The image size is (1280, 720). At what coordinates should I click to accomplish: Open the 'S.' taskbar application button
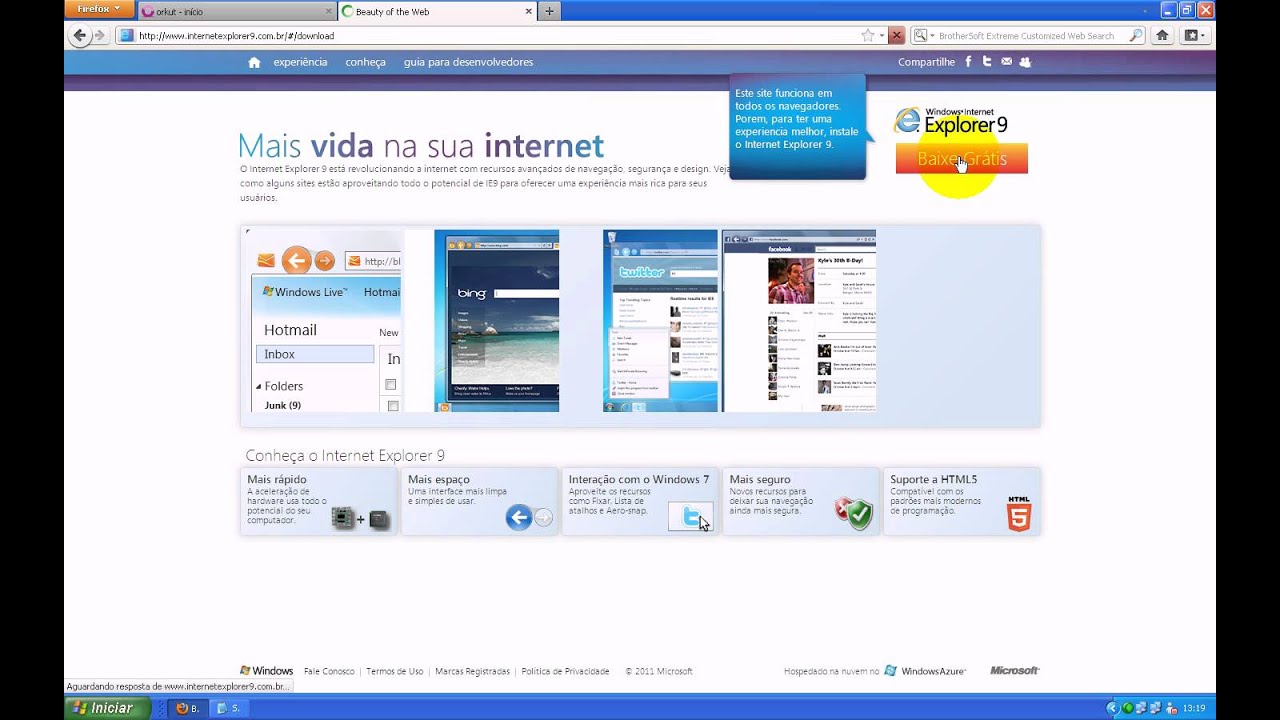coord(229,708)
